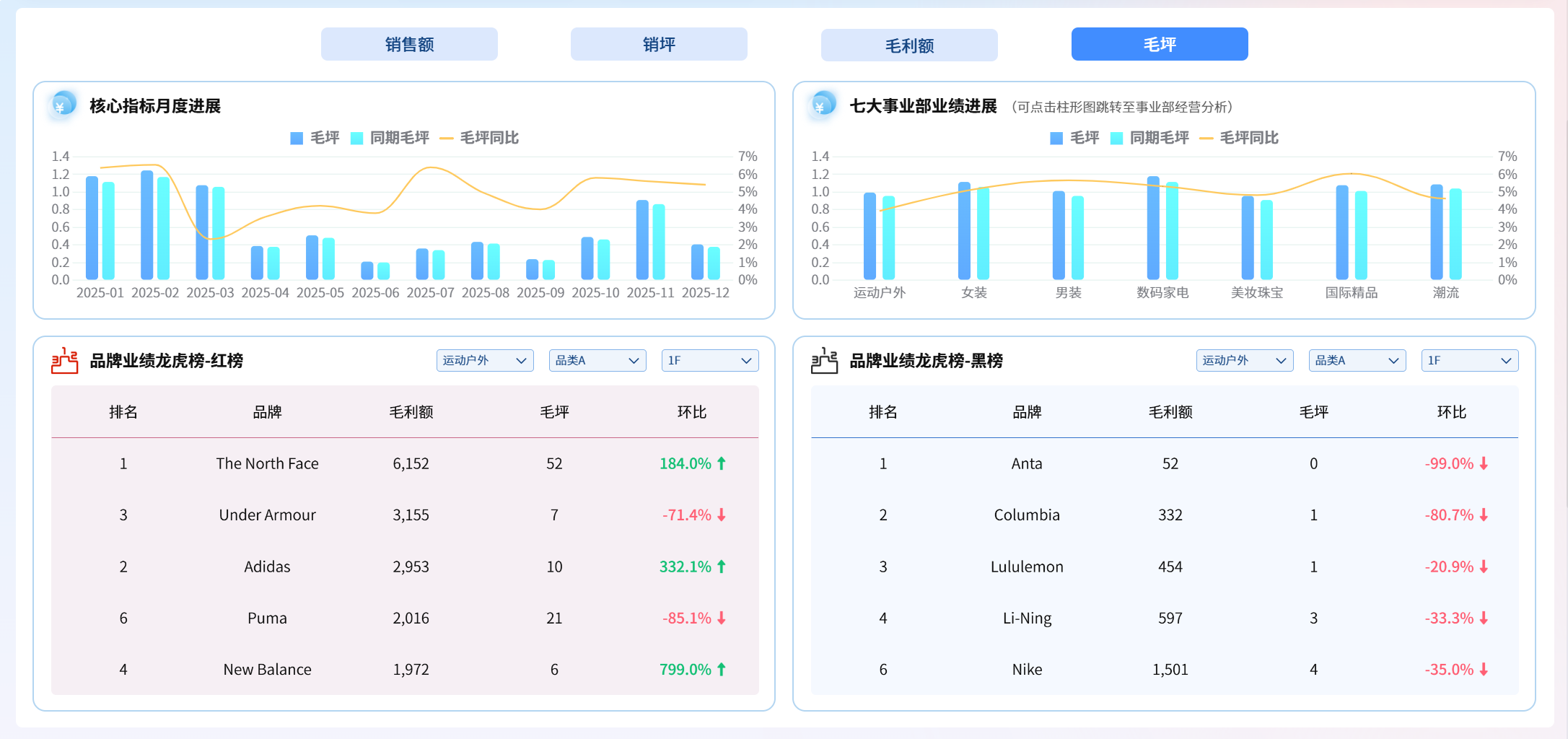Hide the 毛坪同比 line in the 七大事业部 chart
1568x739 pixels.
tap(1239, 138)
